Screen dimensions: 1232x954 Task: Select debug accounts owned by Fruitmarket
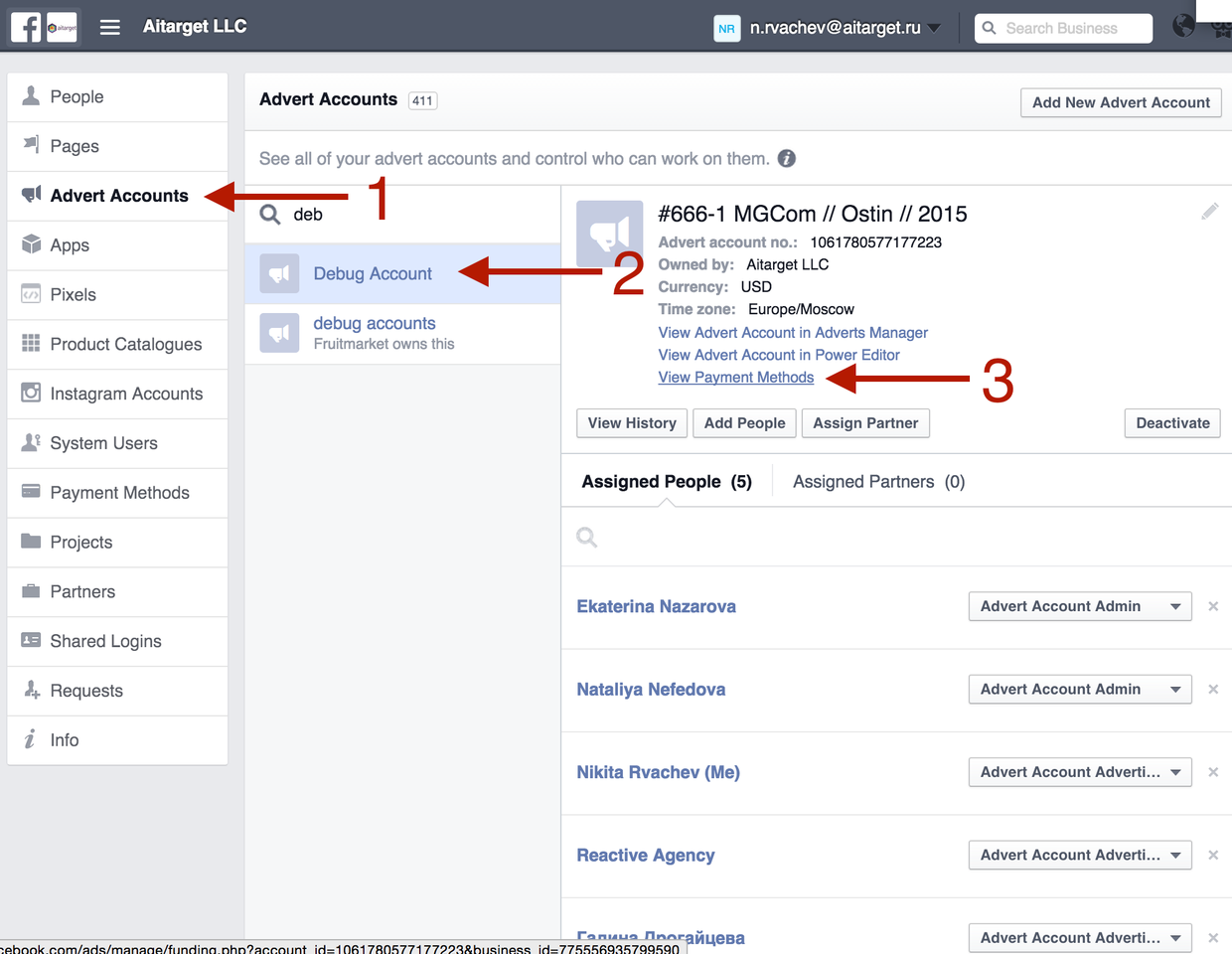pyautogui.click(x=402, y=334)
